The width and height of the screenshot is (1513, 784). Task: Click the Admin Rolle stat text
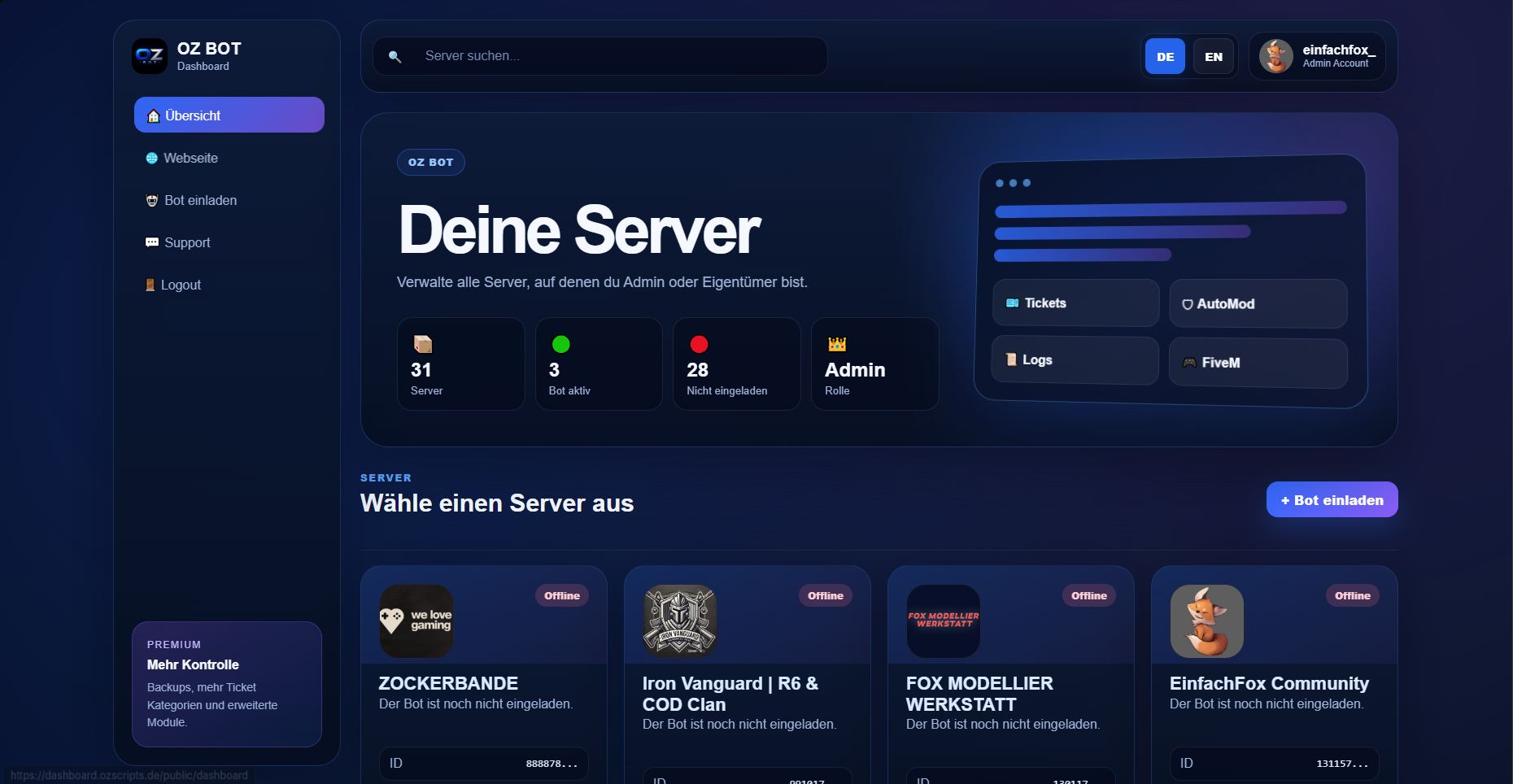tap(855, 379)
